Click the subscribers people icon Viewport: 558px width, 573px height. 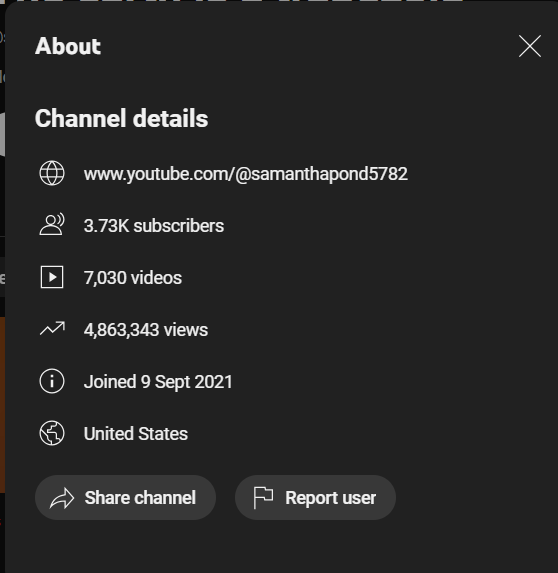52,225
